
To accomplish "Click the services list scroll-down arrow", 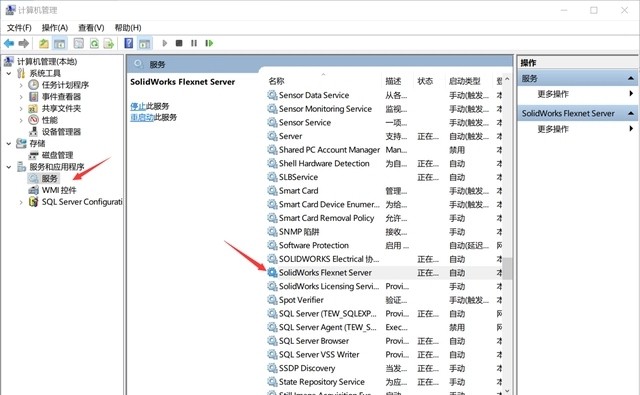I will (x=507, y=391).
